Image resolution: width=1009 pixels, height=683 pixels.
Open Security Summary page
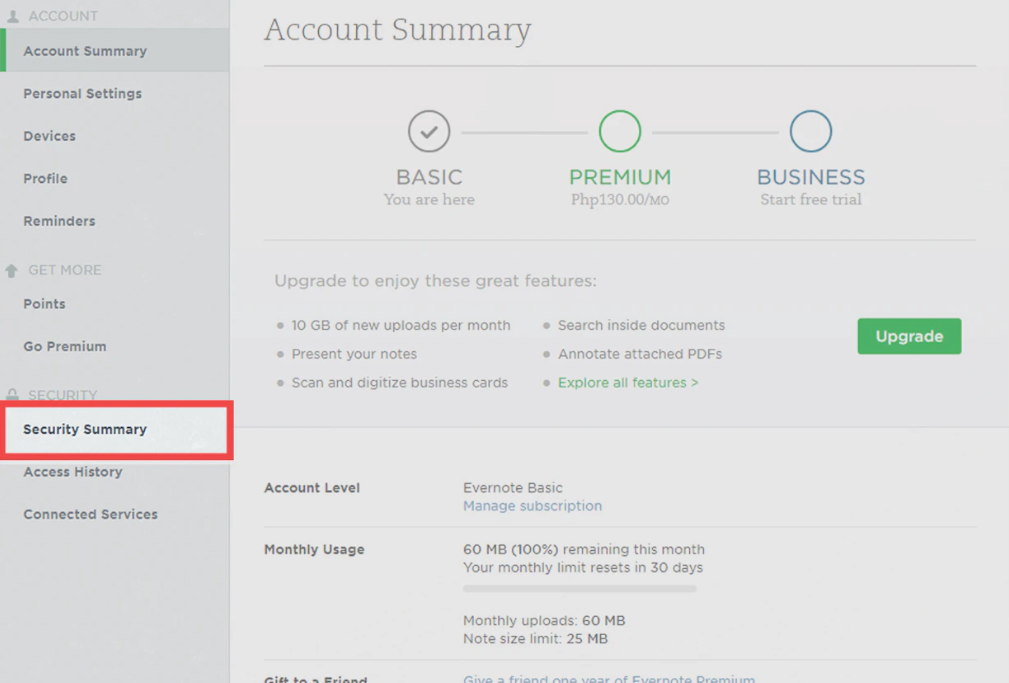click(x=116, y=429)
